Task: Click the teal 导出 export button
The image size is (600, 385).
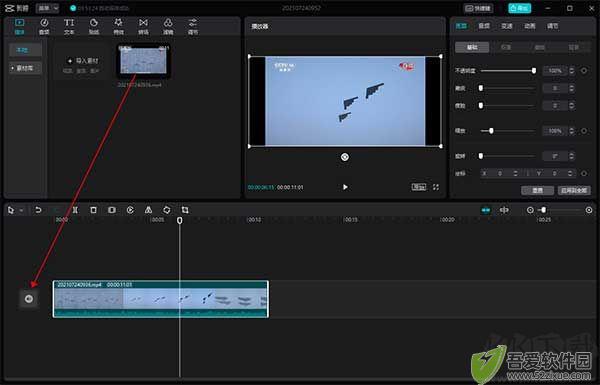Action: 519,8
